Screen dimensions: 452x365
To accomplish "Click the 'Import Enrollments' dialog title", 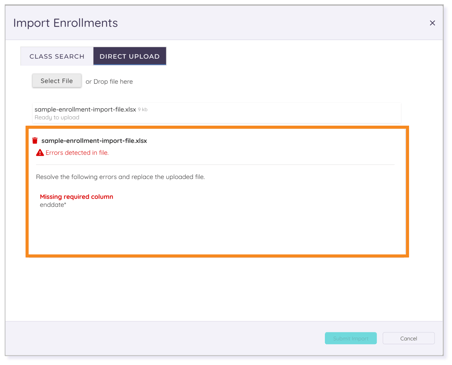I will [65, 23].
